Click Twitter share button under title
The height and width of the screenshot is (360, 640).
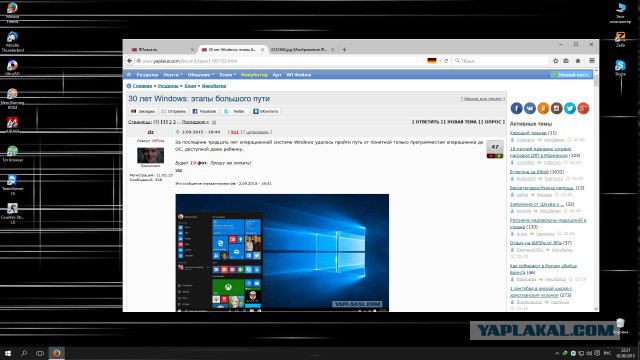[235, 111]
